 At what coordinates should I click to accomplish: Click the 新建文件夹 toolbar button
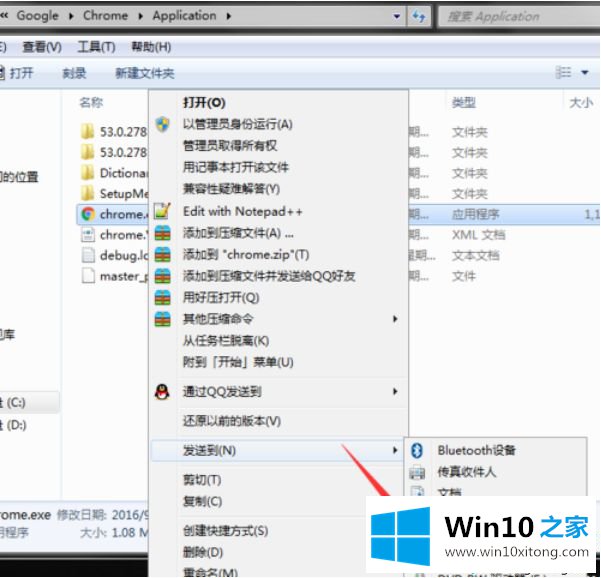pyautogui.click(x=145, y=72)
